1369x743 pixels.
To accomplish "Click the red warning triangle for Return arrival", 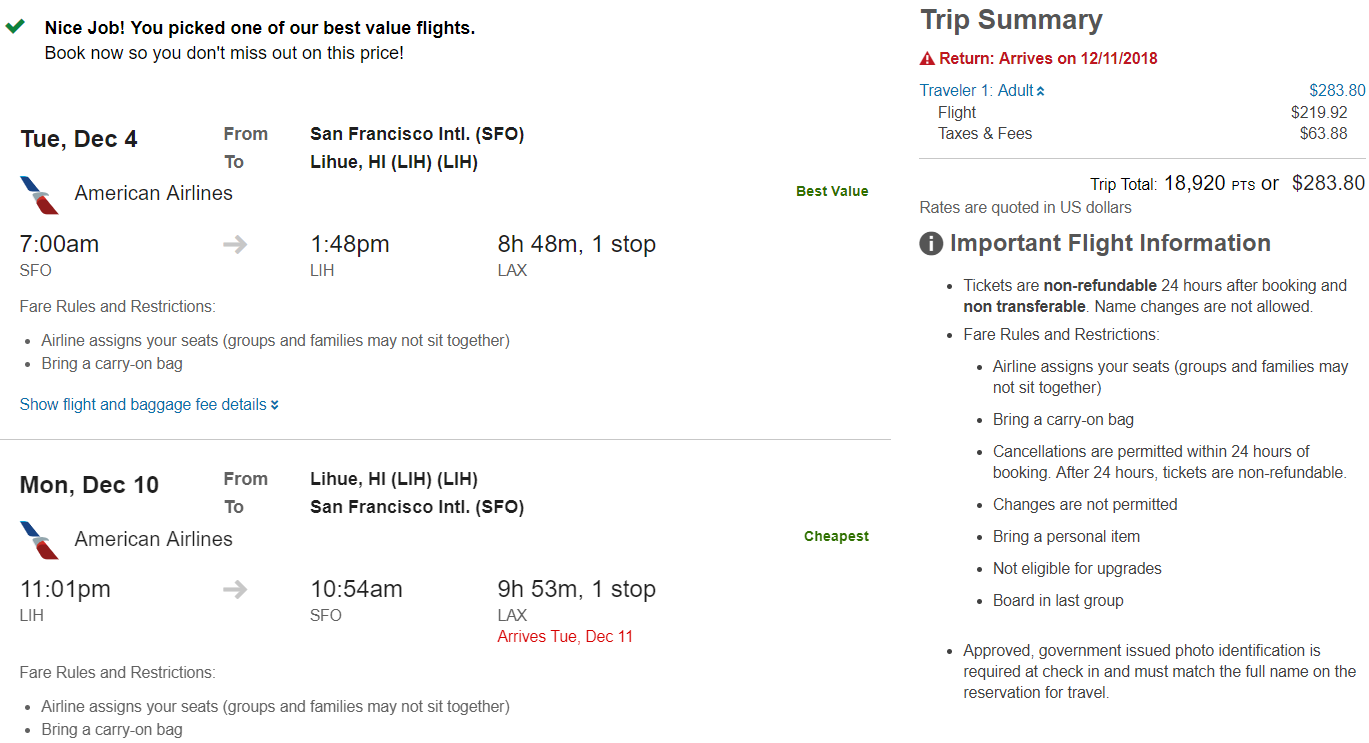I will [x=927, y=59].
